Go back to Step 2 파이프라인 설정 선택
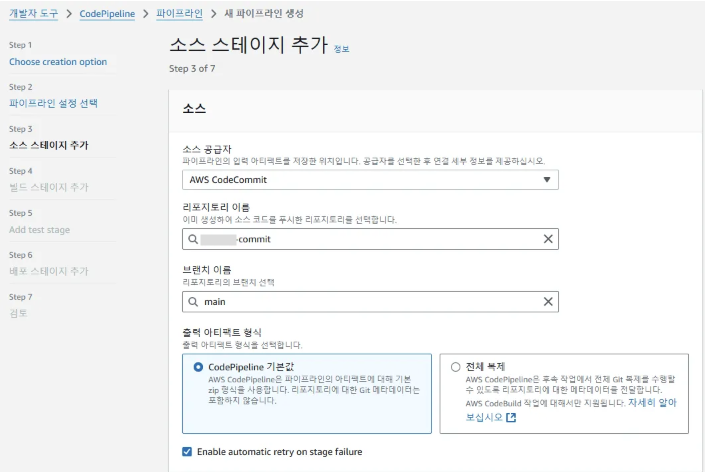Screen dimensions: 705x472 [x=53, y=103]
